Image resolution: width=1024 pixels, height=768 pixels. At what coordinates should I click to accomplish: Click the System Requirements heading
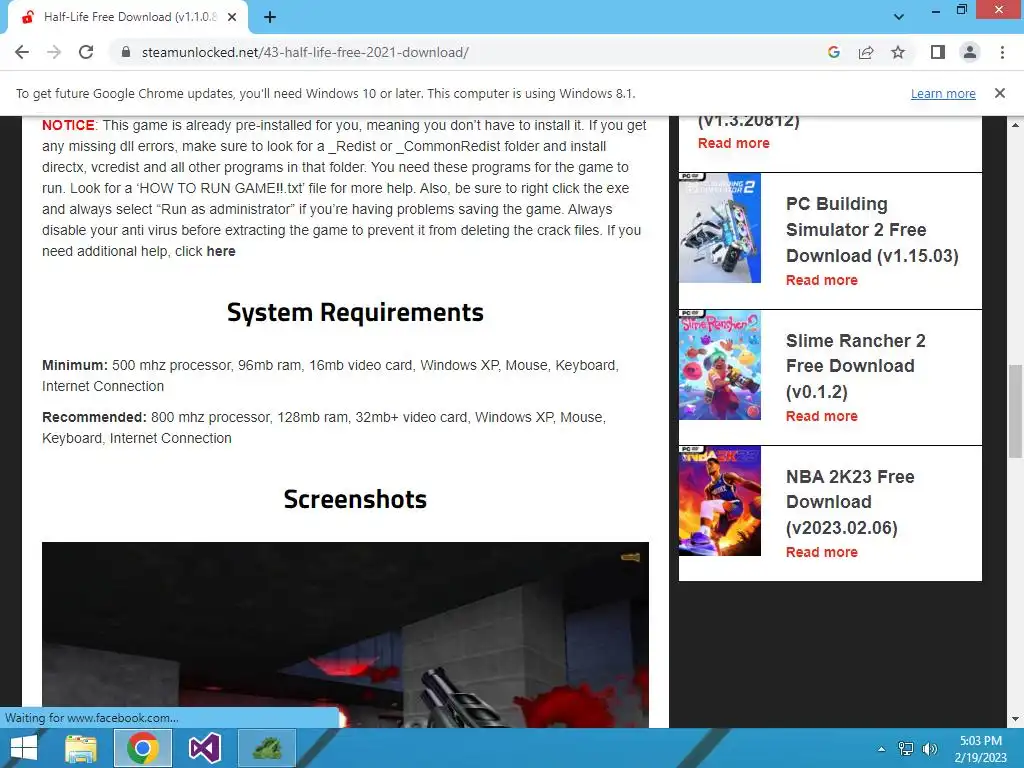355,312
